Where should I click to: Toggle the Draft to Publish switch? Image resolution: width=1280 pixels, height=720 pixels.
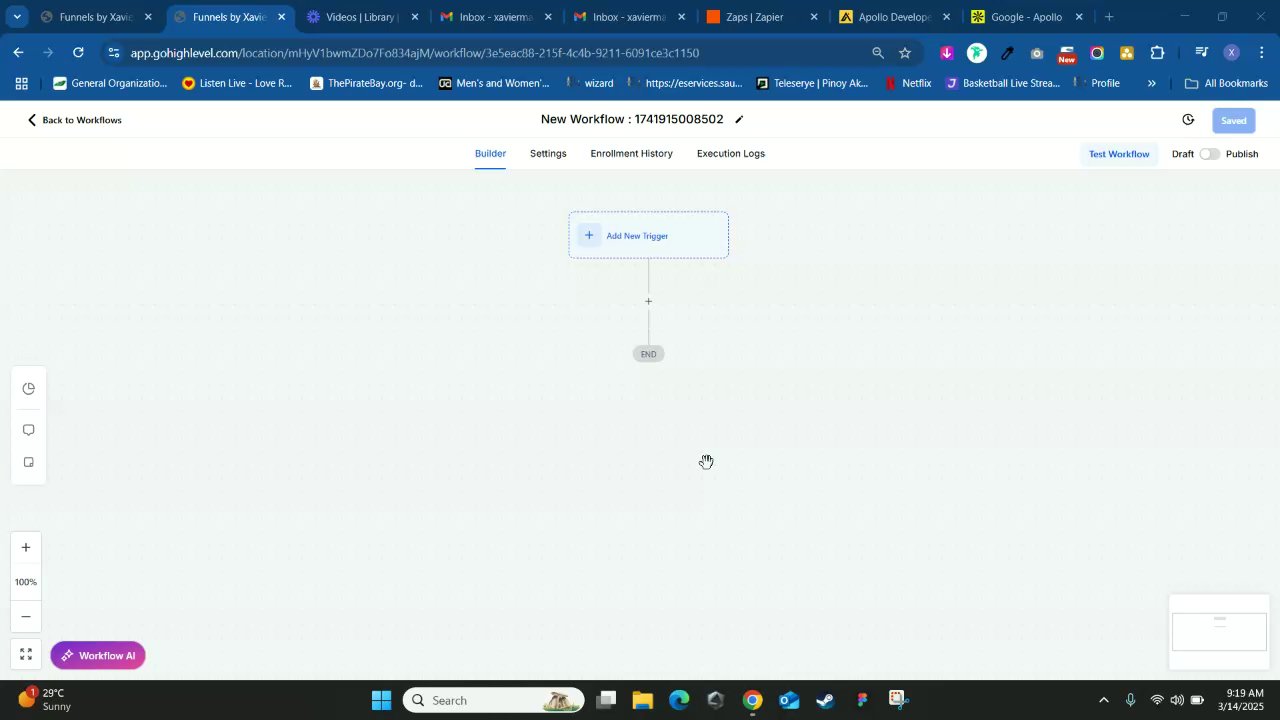tap(1209, 154)
